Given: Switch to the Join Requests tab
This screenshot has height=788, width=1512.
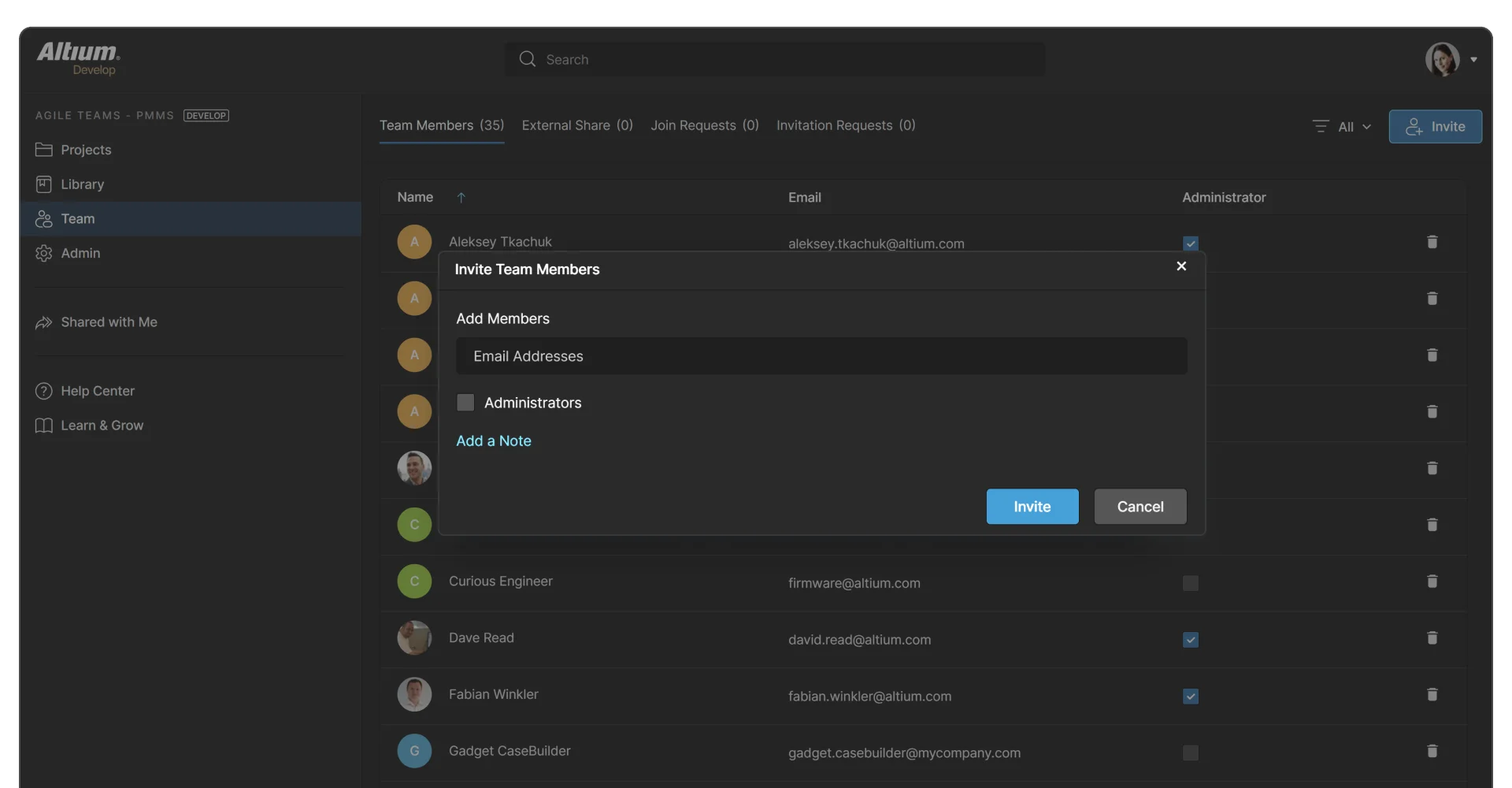Looking at the screenshot, I should click(x=705, y=125).
